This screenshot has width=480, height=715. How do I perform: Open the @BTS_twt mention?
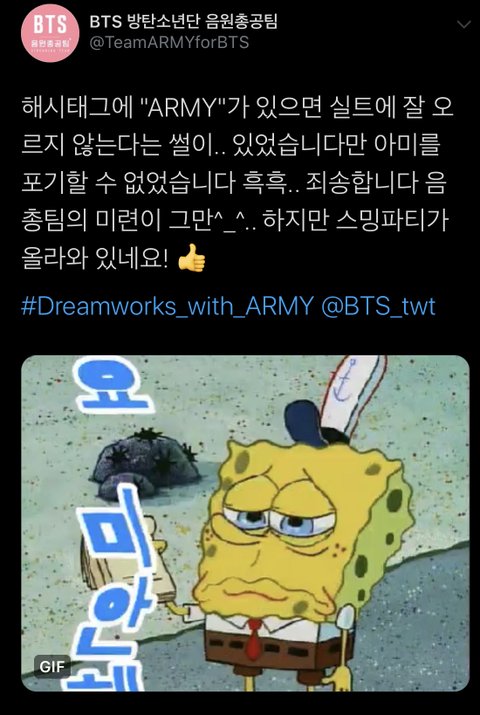pyautogui.click(x=378, y=306)
